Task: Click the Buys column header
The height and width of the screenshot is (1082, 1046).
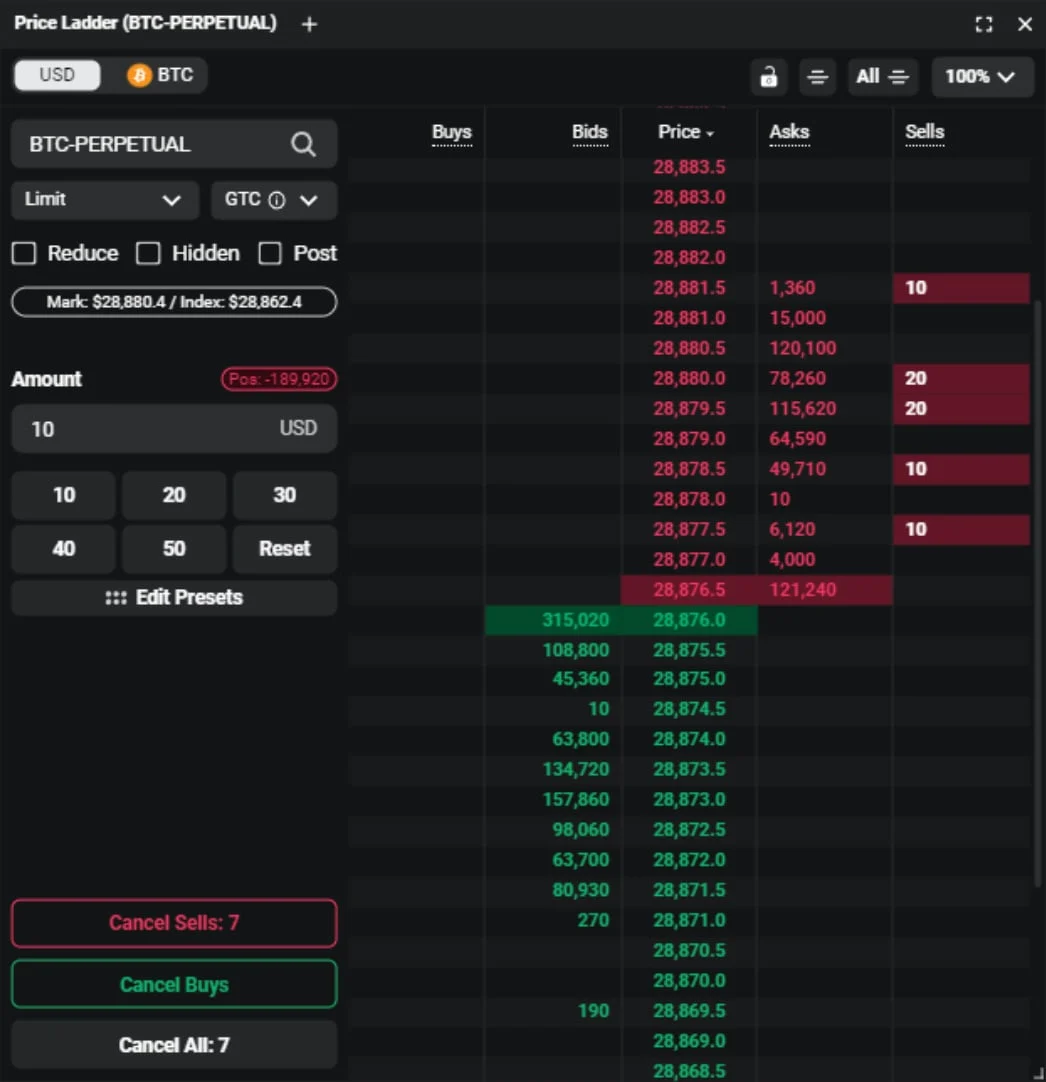Action: click(452, 132)
